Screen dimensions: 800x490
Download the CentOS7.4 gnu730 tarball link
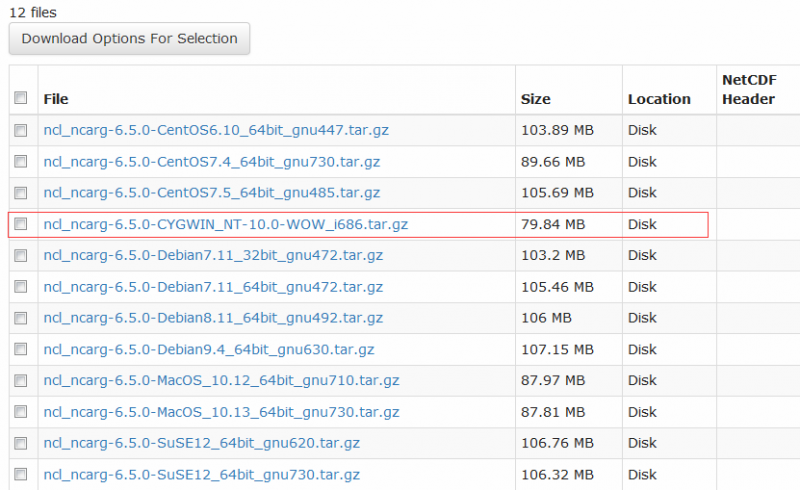click(211, 161)
